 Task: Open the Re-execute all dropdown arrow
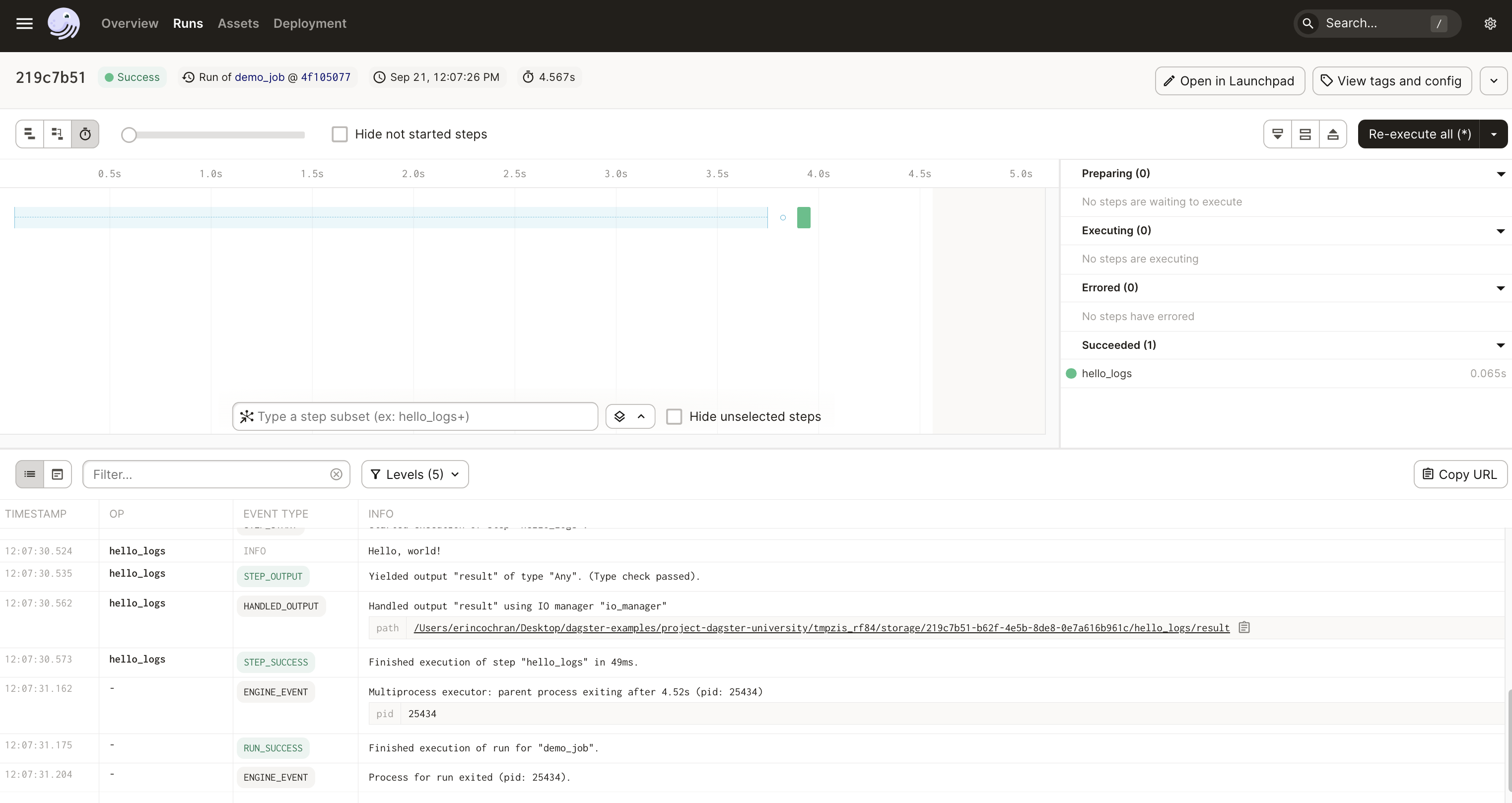tap(1493, 134)
